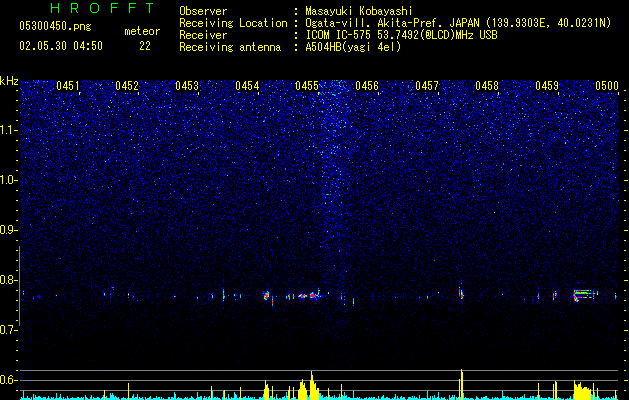Click the echo spike below 0457 label's right

461,293
